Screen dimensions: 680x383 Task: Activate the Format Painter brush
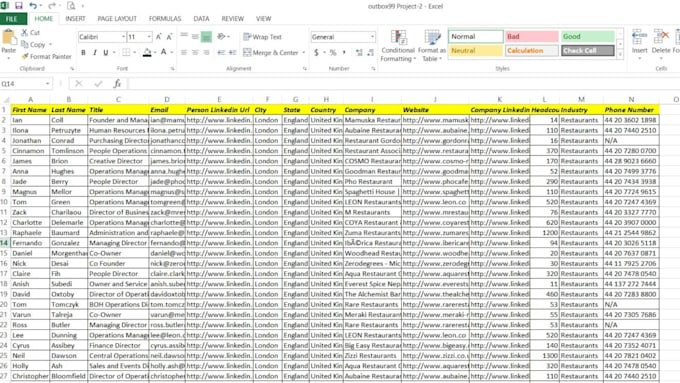click(x=25, y=56)
